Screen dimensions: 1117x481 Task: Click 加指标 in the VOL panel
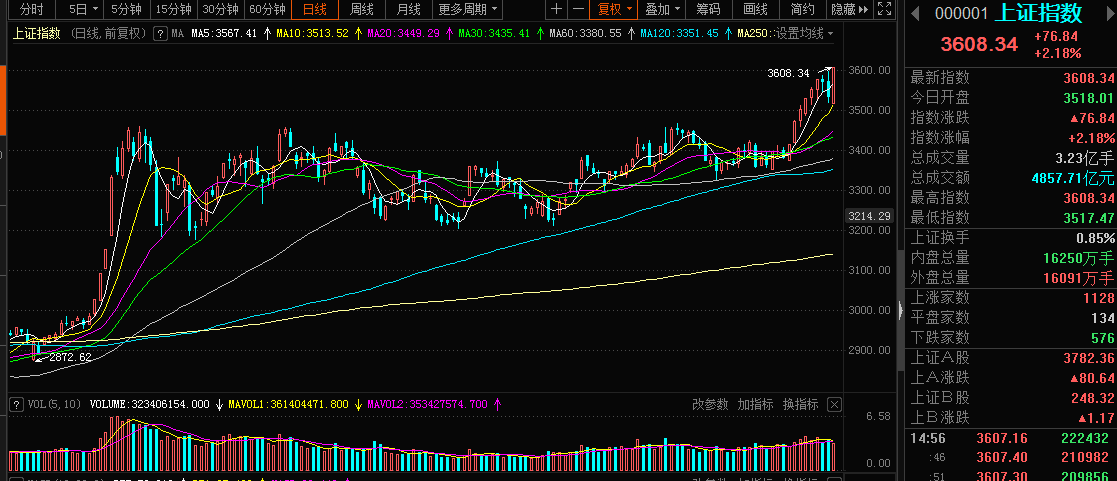click(x=755, y=404)
